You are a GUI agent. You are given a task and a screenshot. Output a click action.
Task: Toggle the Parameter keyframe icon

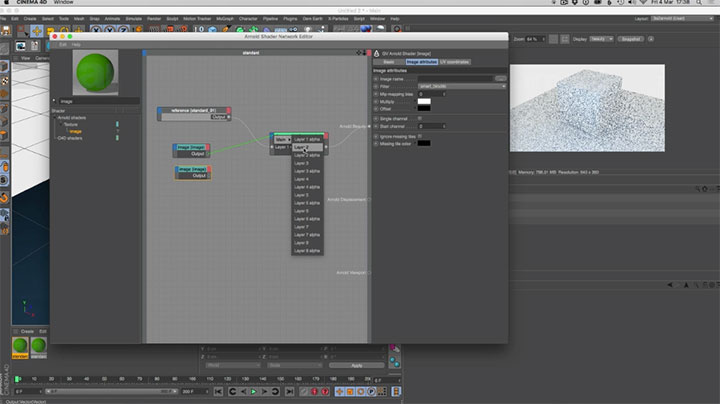click(x=371, y=392)
